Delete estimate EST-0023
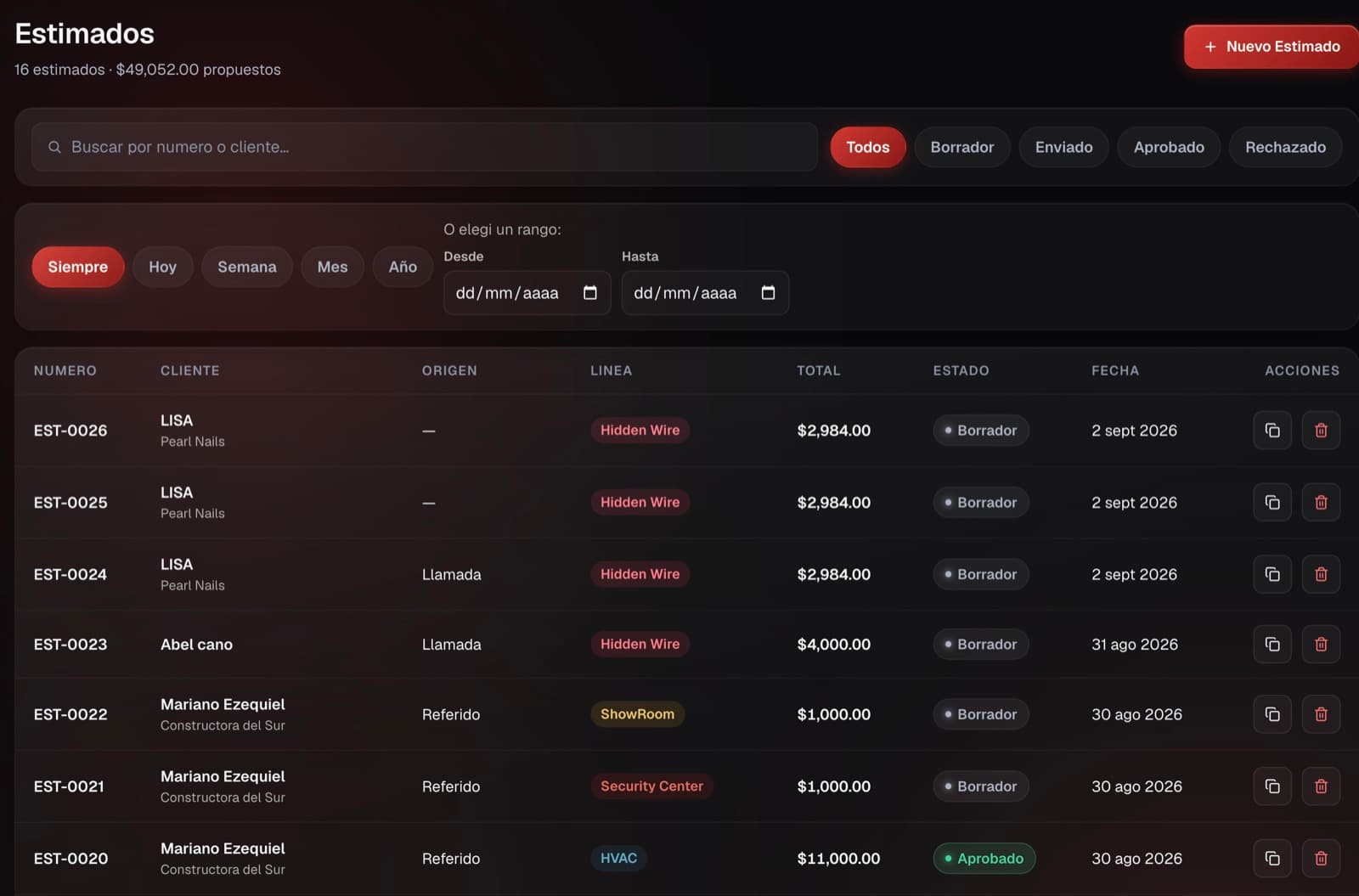Image resolution: width=1359 pixels, height=896 pixels. [x=1321, y=645]
